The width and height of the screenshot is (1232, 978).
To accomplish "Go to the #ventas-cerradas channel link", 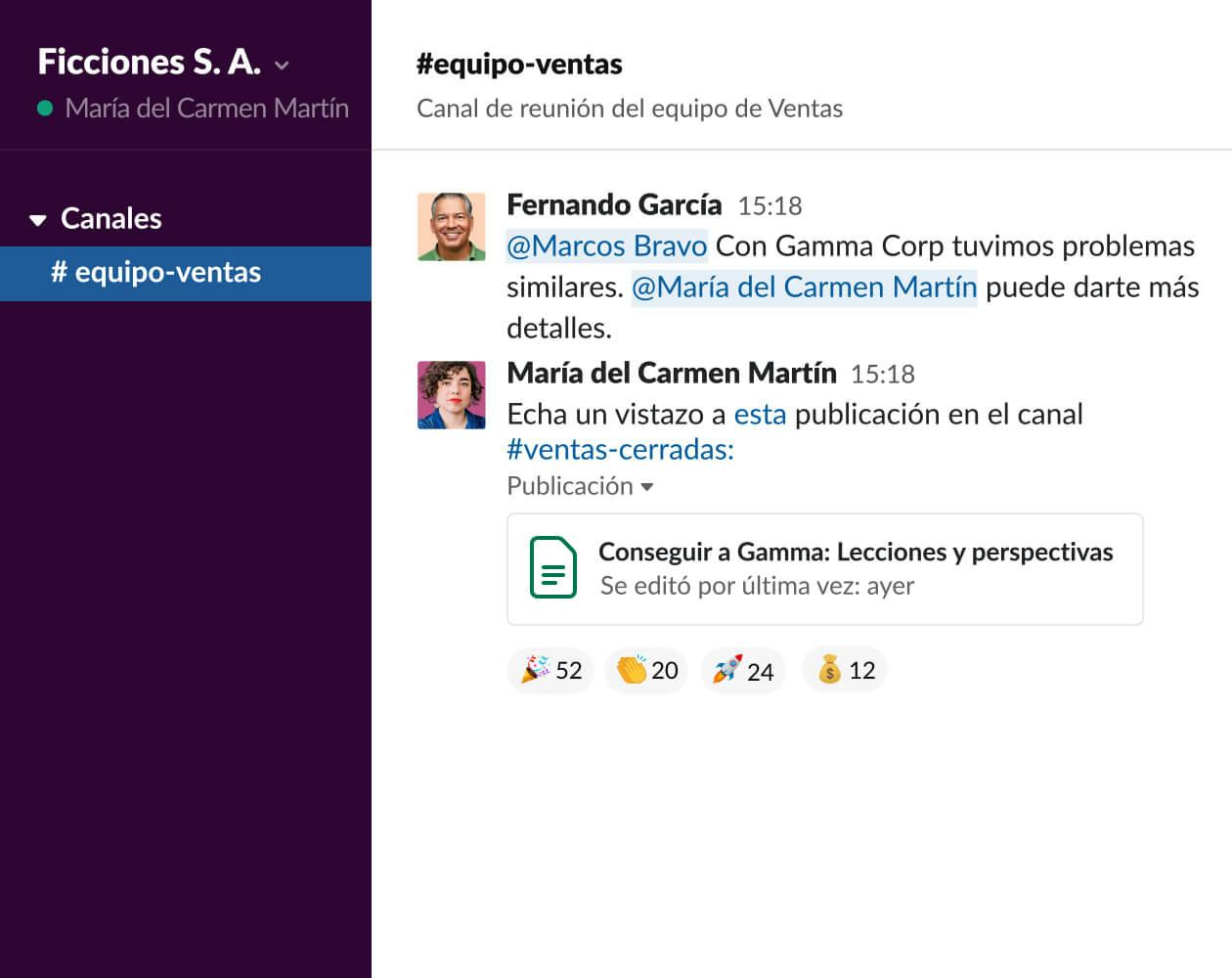I will [x=619, y=450].
